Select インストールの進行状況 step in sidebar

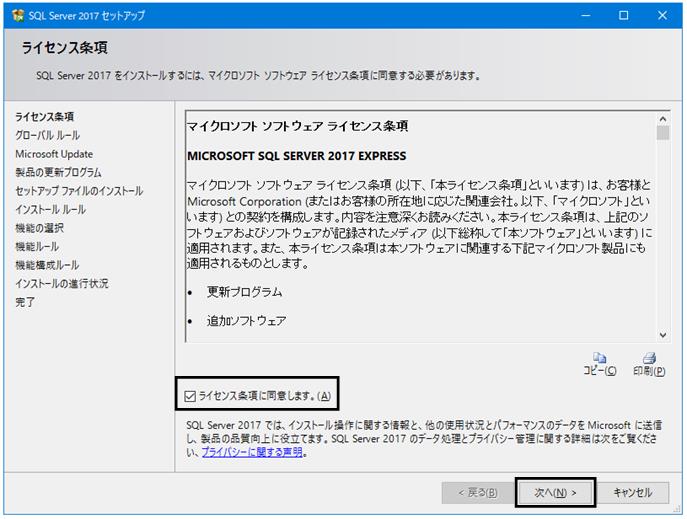[x=62, y=283]
